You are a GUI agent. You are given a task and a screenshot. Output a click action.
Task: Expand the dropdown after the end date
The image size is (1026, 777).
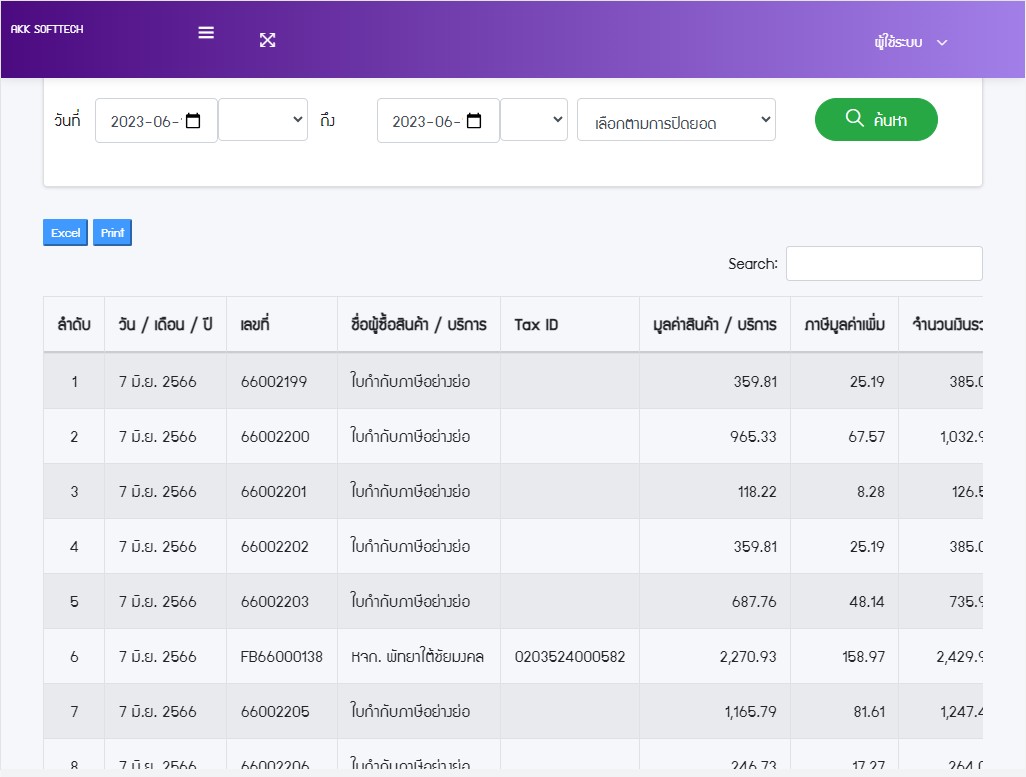[x=534, y=119]
